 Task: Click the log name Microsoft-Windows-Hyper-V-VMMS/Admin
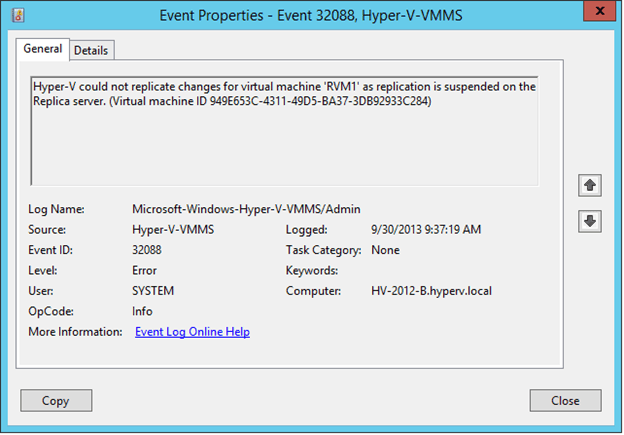[246, 209]
